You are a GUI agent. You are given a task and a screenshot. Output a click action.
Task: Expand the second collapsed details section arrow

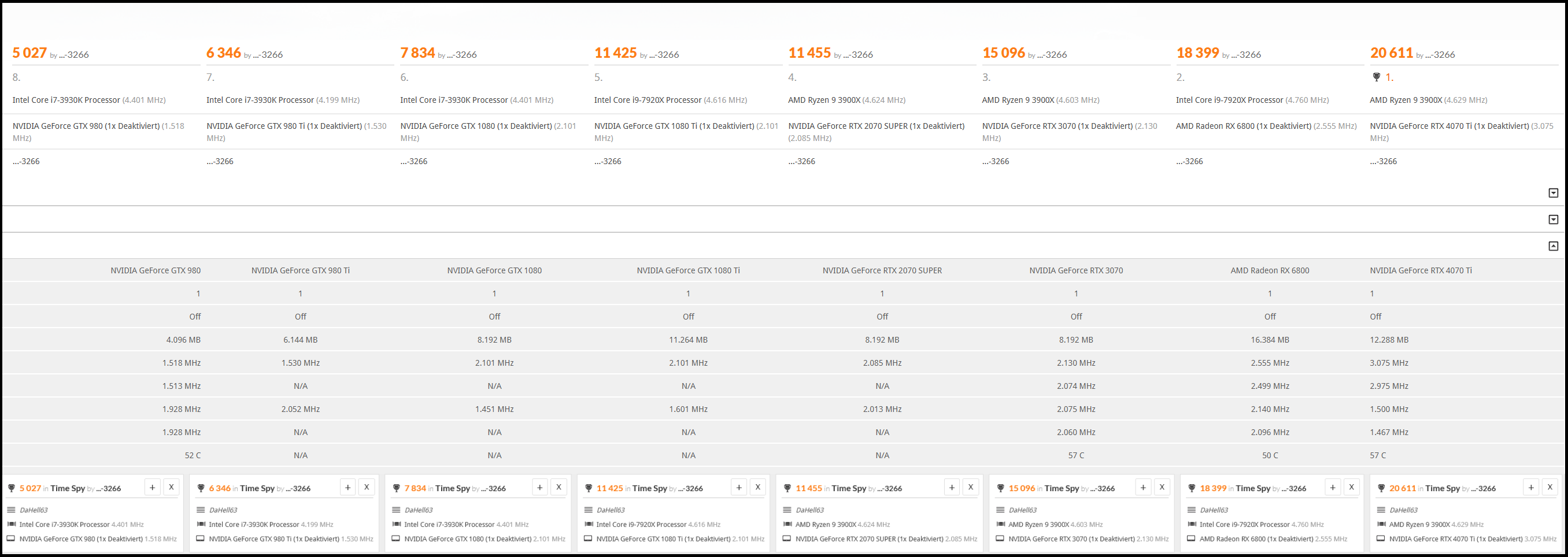(x=1554, y=220)
